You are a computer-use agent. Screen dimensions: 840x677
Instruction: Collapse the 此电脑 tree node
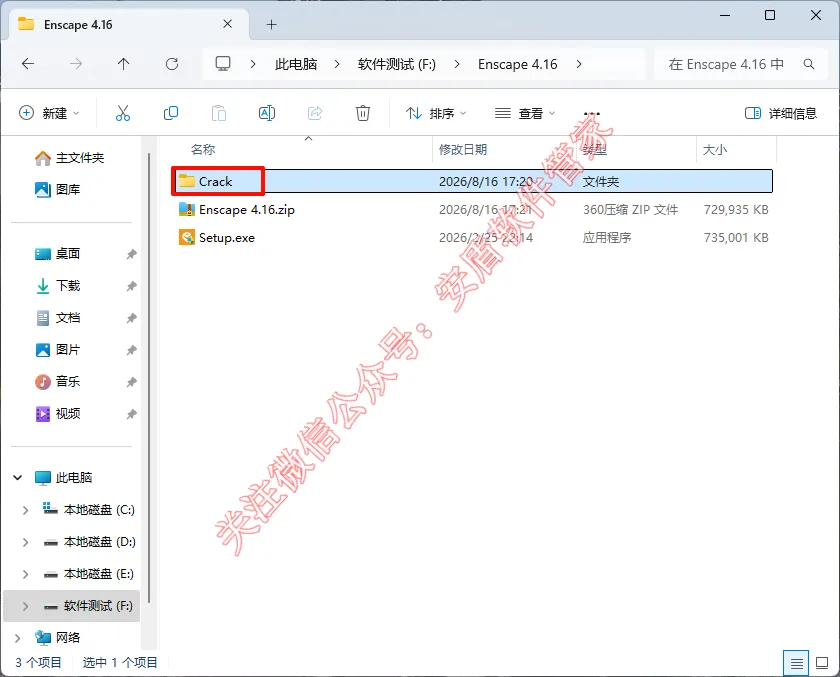tap(18, 477)
